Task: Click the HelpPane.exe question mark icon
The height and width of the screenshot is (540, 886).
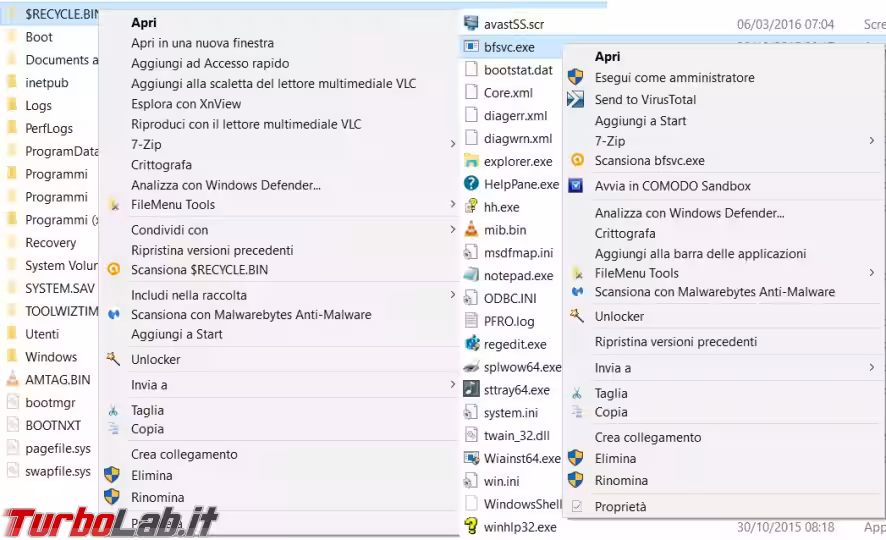Action: click(x=471, y=183)
